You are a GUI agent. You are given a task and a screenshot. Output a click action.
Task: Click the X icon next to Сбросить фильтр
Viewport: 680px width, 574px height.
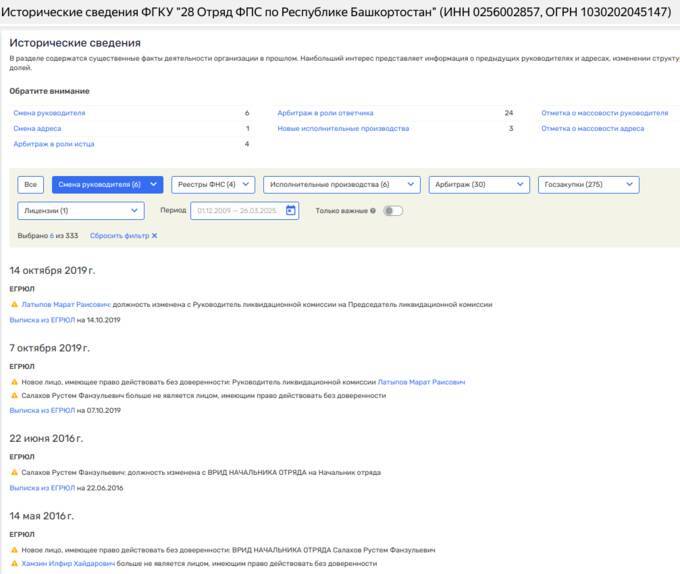[x=154, y=235]
